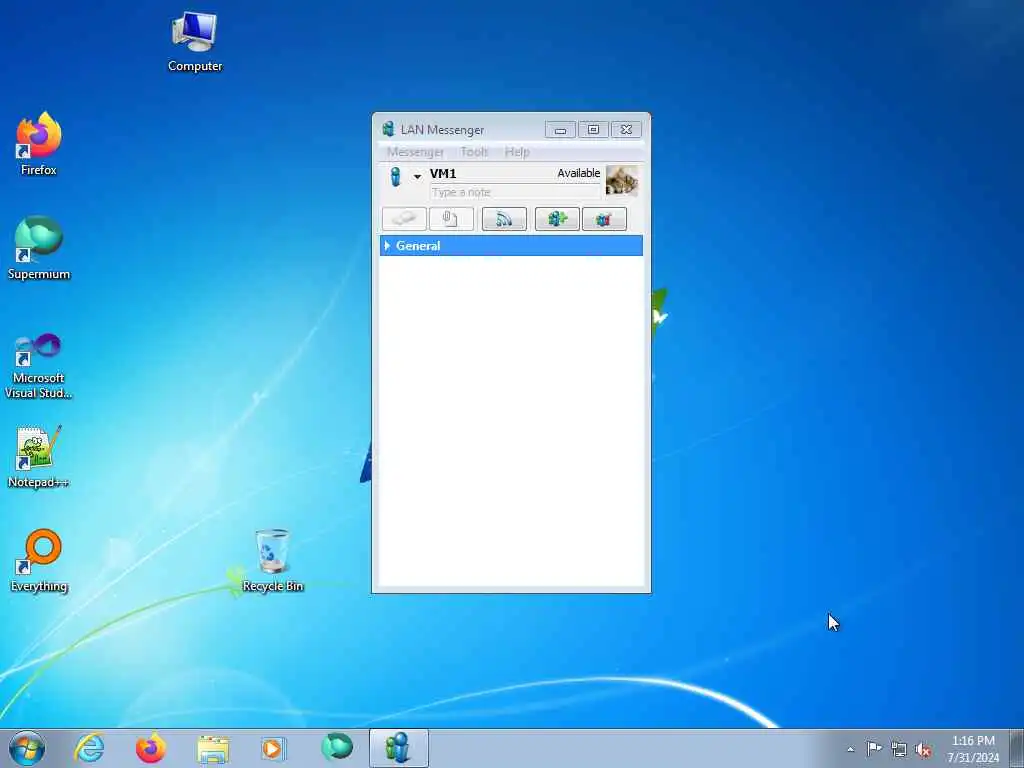Image resolution: width=1024 pixels, height=768 pixels.
Task: Click the LAN Messenger title bar icon
Action: tap(389, 129)
